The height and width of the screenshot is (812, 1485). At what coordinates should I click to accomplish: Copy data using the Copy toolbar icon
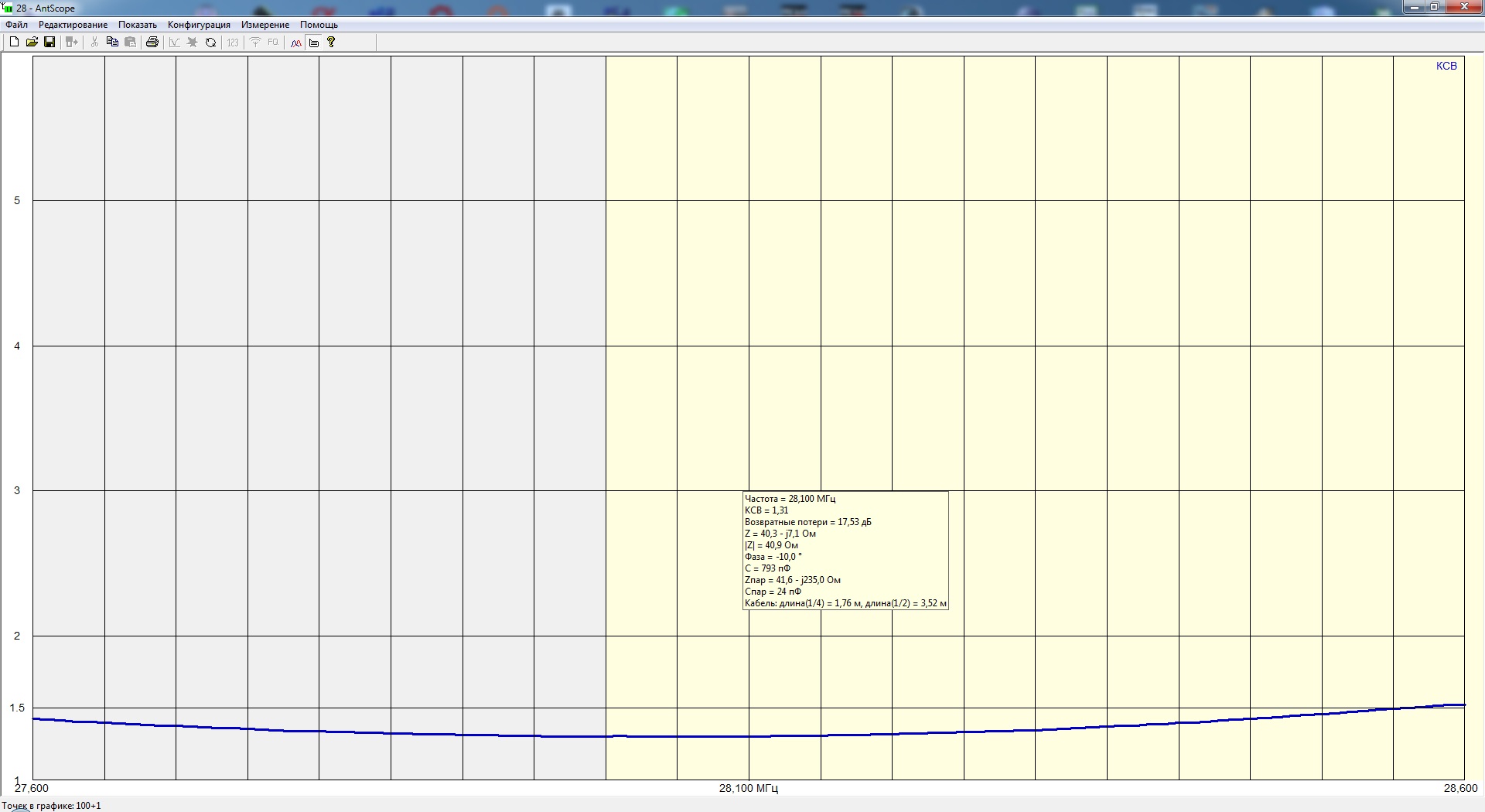pos(112,43)
